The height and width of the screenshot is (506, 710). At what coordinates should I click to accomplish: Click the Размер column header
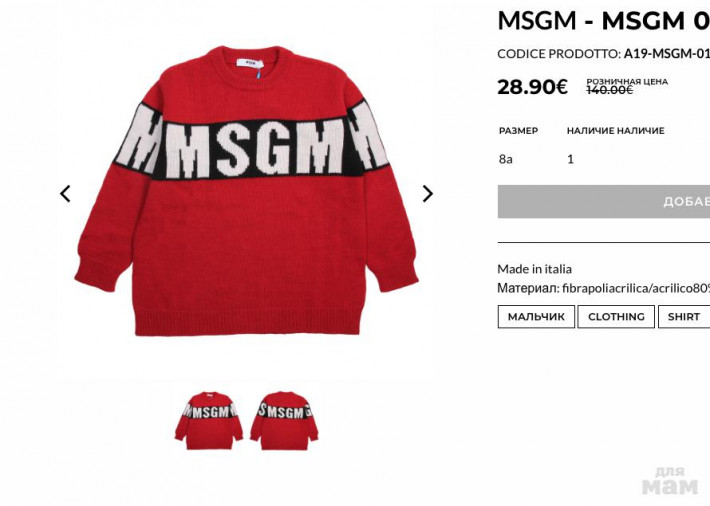pyautogui.click(x=518, y=131)
